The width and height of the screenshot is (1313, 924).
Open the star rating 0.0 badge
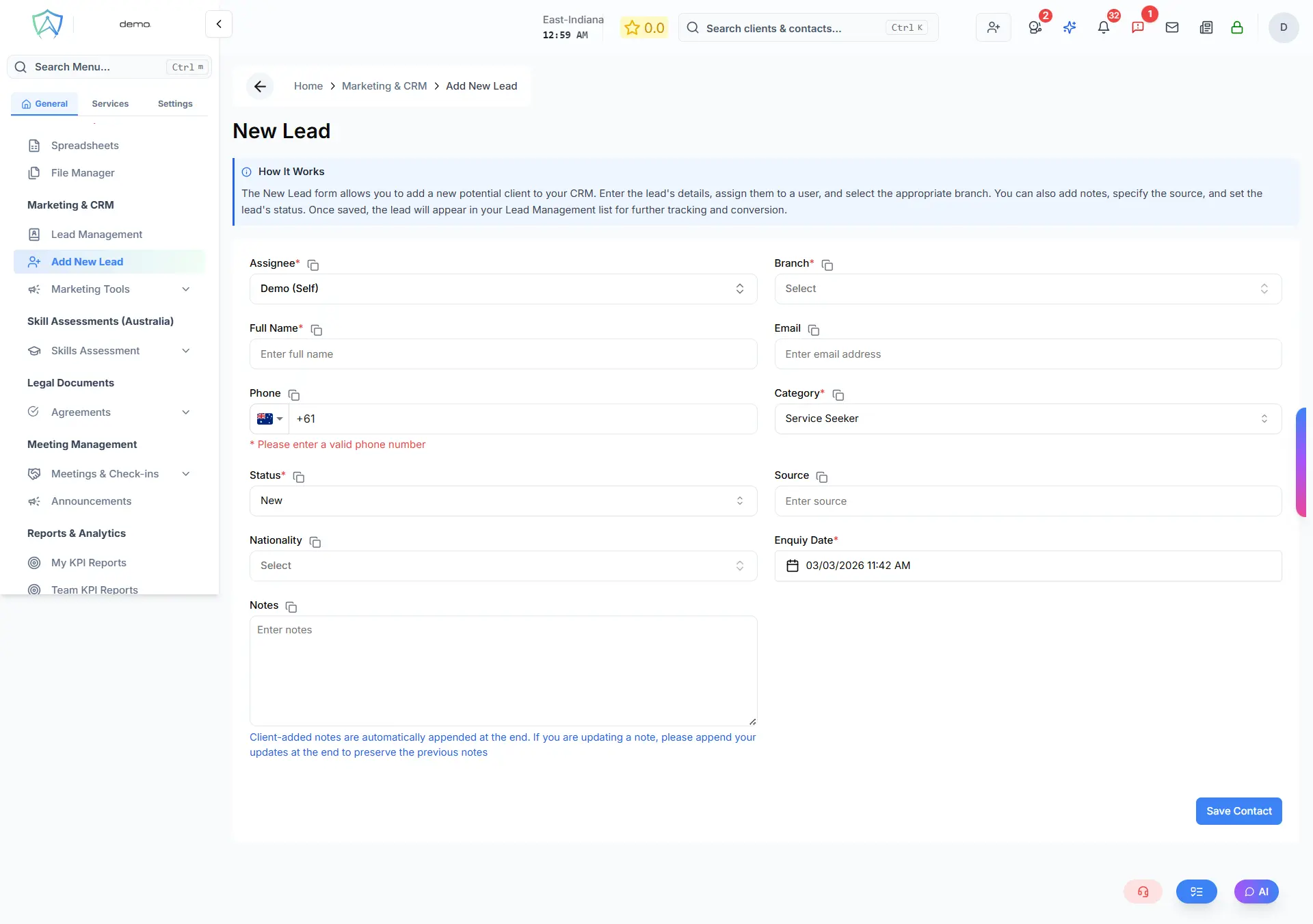point(644,28)
